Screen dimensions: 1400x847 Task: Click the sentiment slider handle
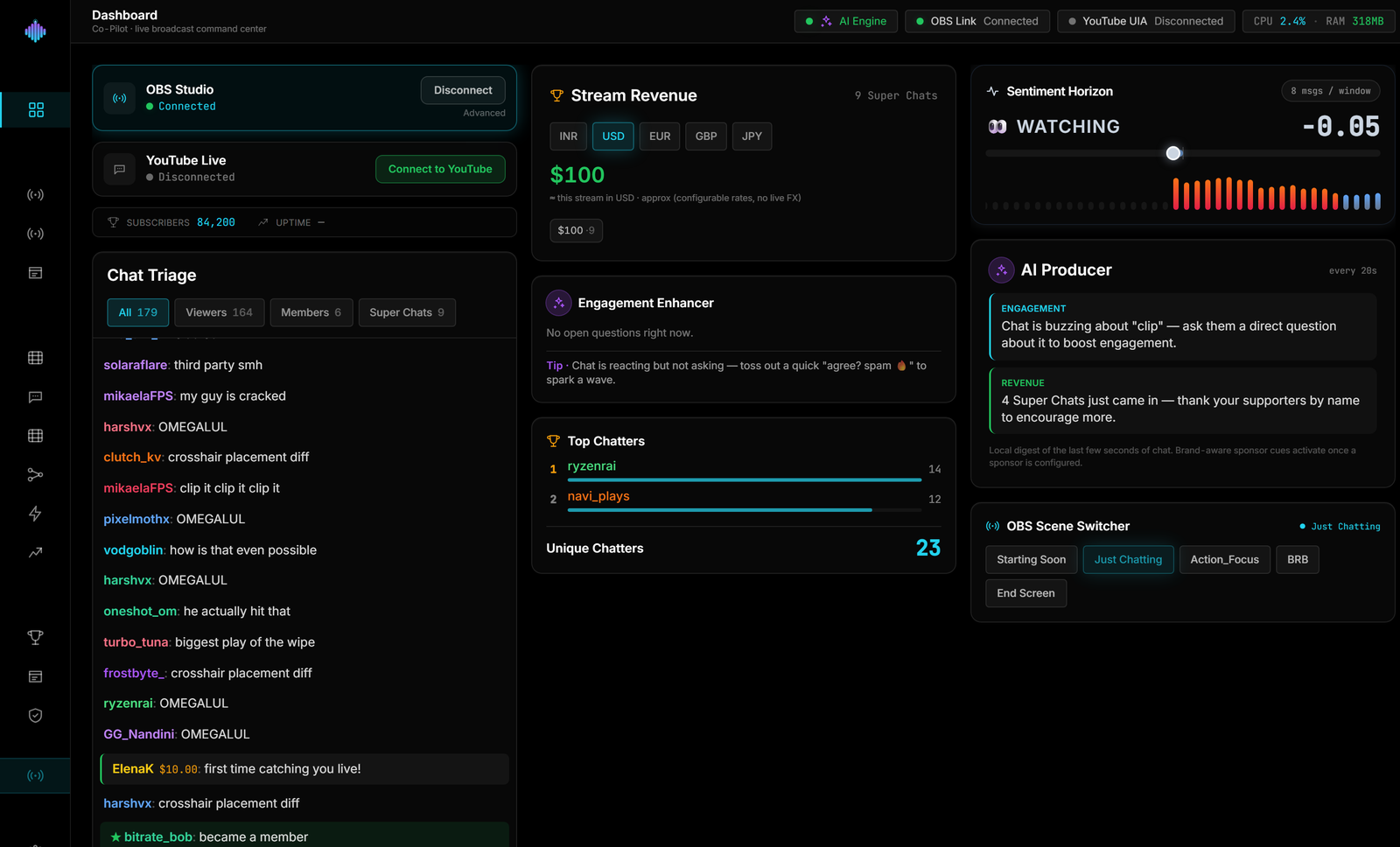tap(1173, 153)
